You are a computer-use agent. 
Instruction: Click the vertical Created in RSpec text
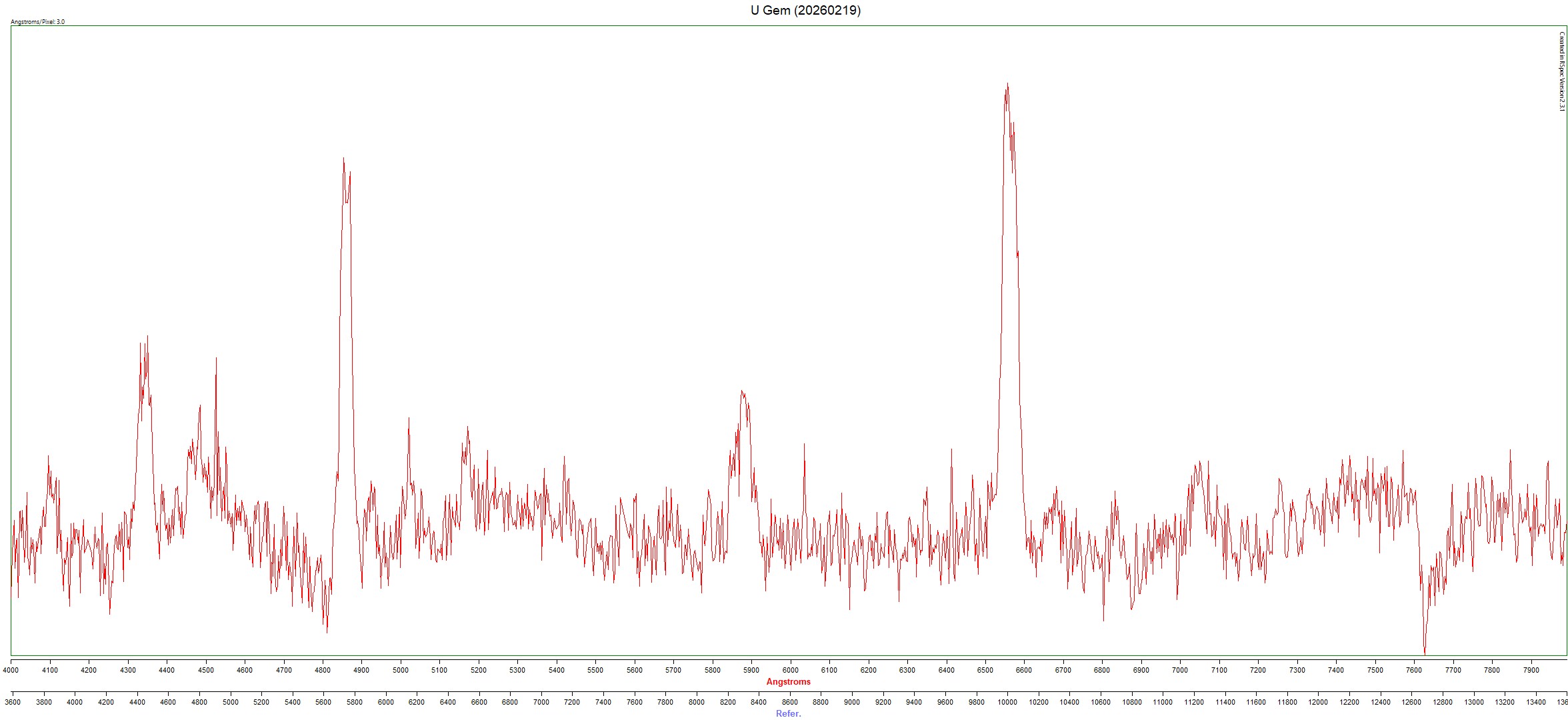1561,71
